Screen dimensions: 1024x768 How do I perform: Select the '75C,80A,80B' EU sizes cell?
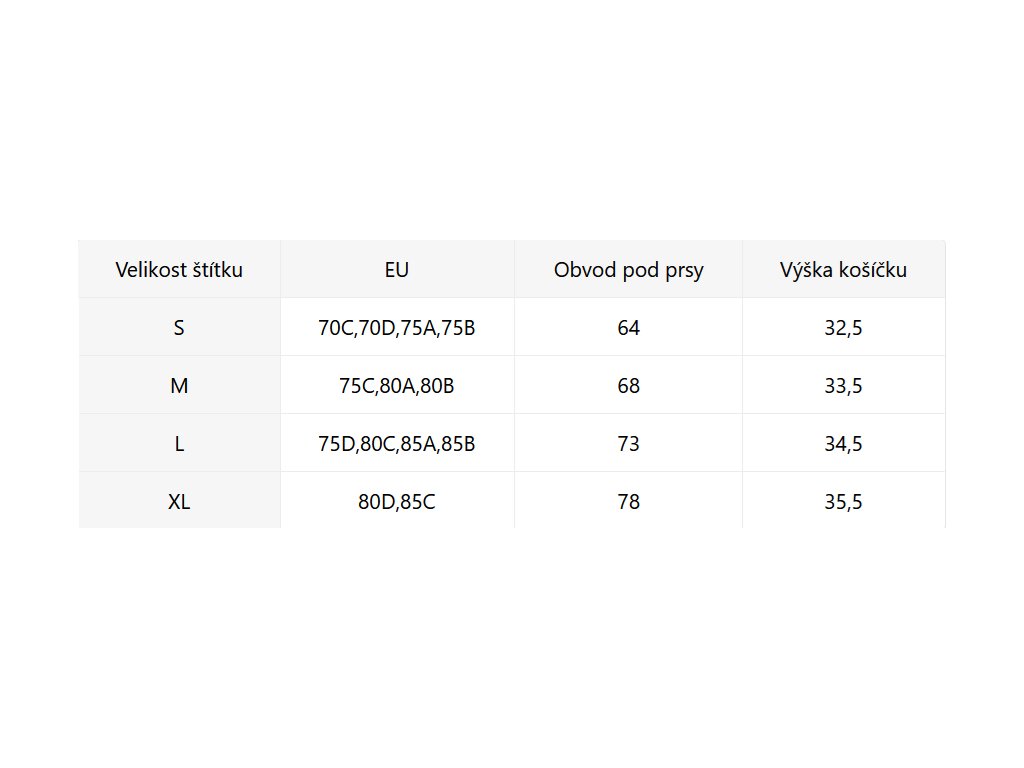click(x=397, y=385)
